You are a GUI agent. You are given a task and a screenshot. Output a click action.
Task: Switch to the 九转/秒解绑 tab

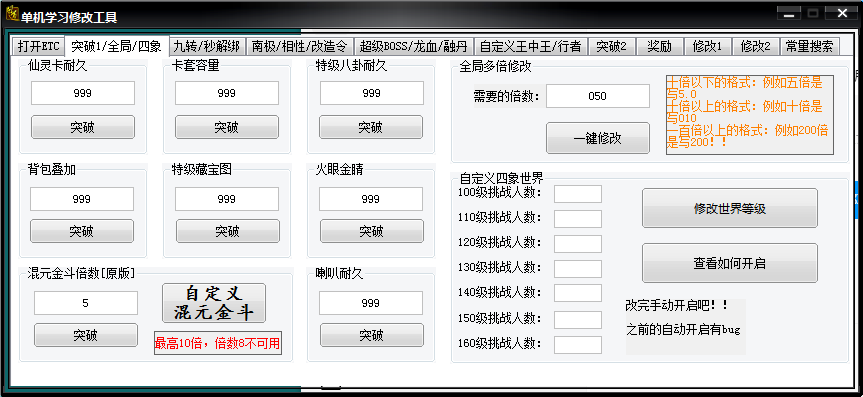[206, 46]
